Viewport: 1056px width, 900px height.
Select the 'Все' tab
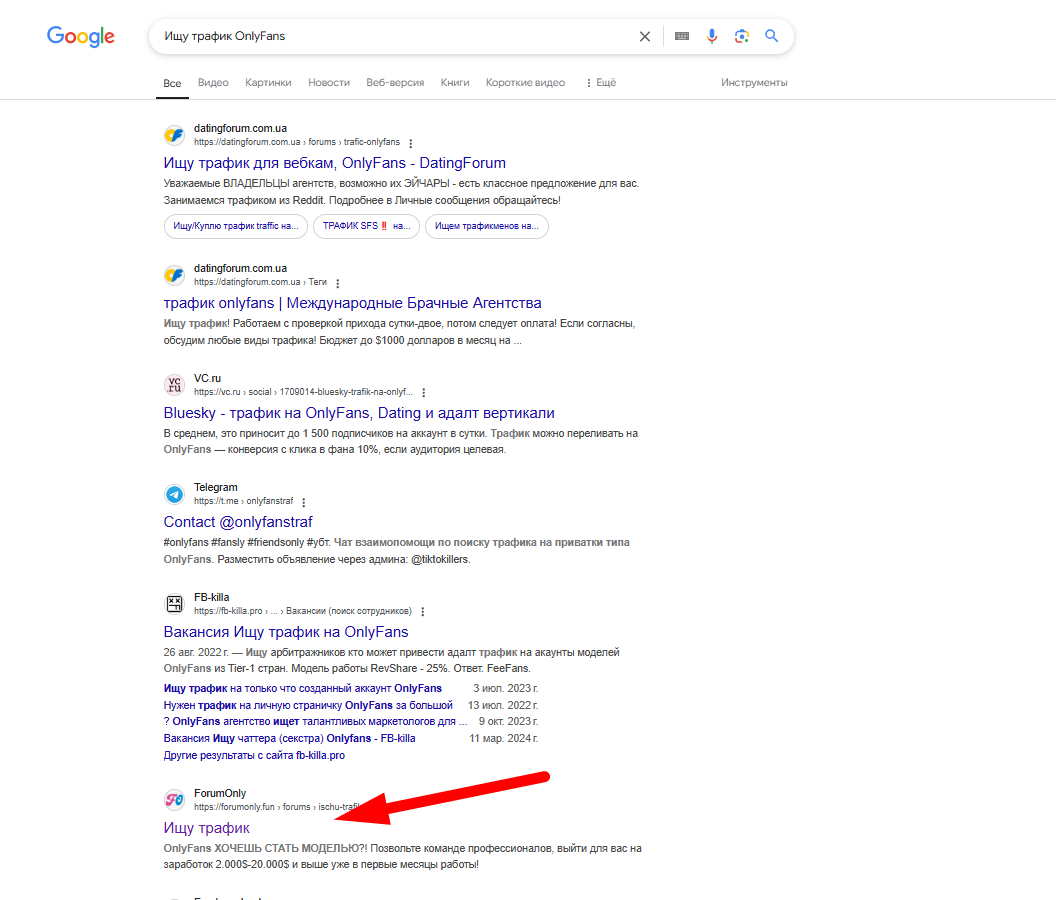pos(172,83)
